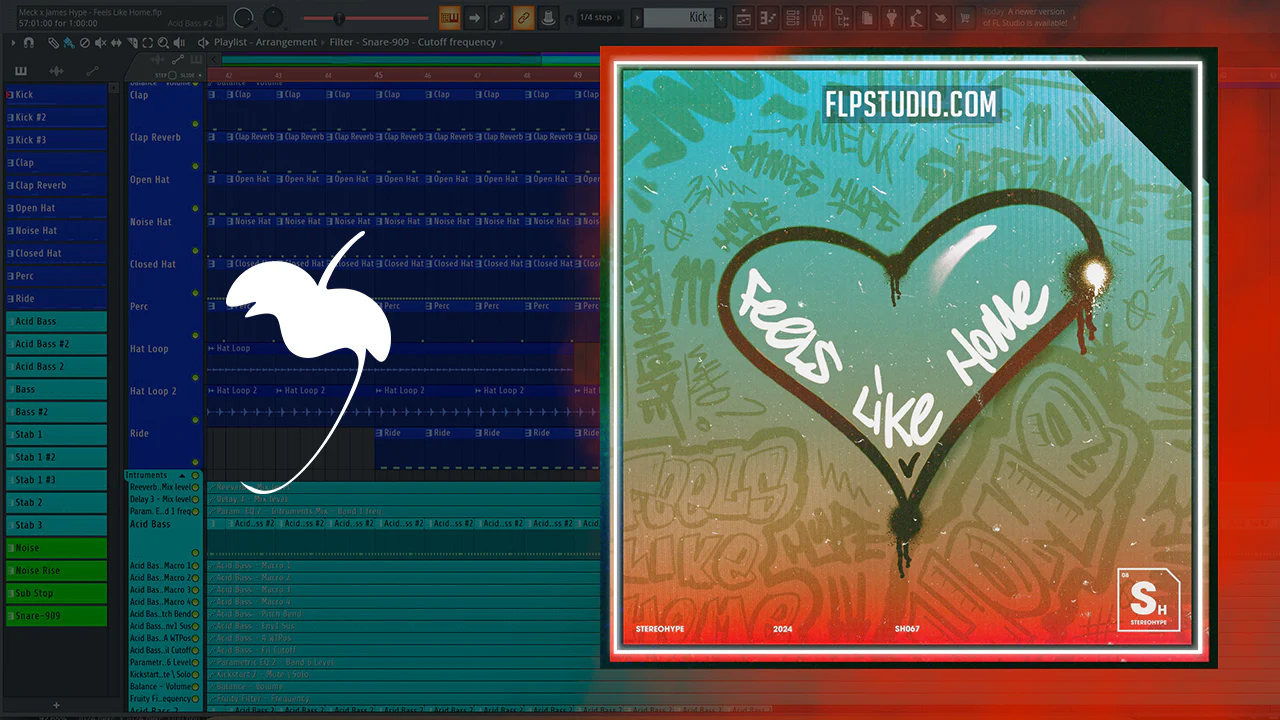Screen dimensions: 1280x720
Task: Mute the Acid Bass Macro 1 track
Action: point(195,566)
